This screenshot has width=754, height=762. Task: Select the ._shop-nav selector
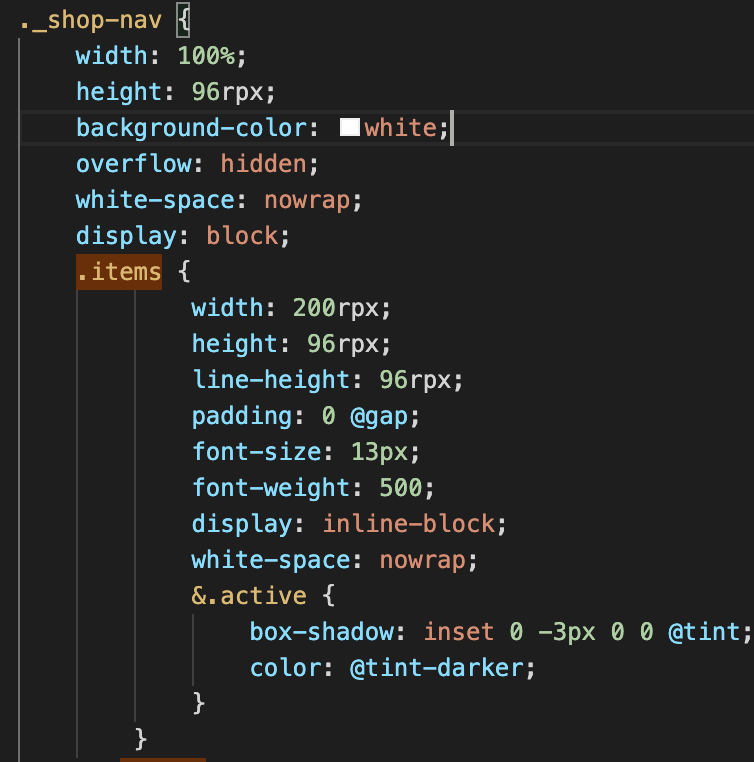pyautogui.click(x=90, y=20)
